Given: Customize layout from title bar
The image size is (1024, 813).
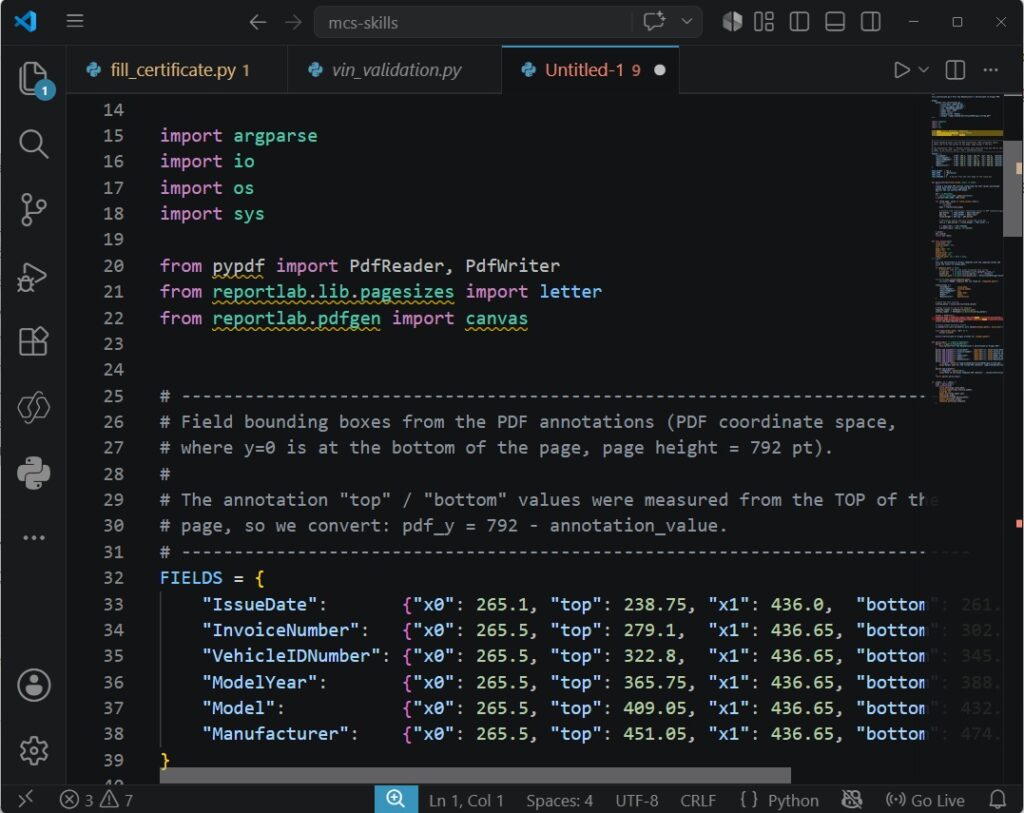Looking at the screenshot, I should 763,22.
